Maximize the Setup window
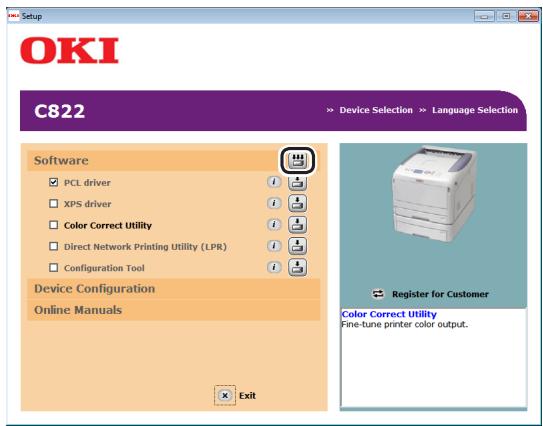Screen dimensions: 543x426 [x=506, y=16]
